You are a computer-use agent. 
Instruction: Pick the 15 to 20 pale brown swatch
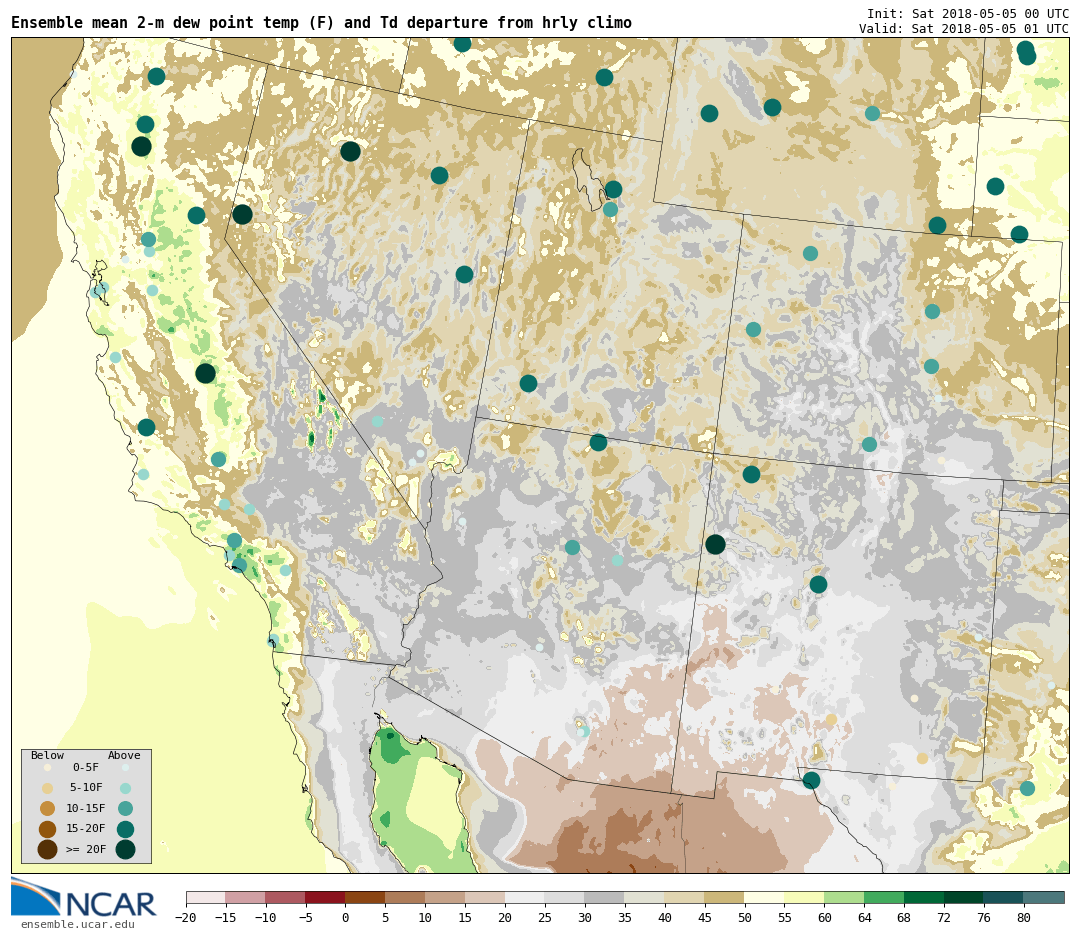[486, 897]
